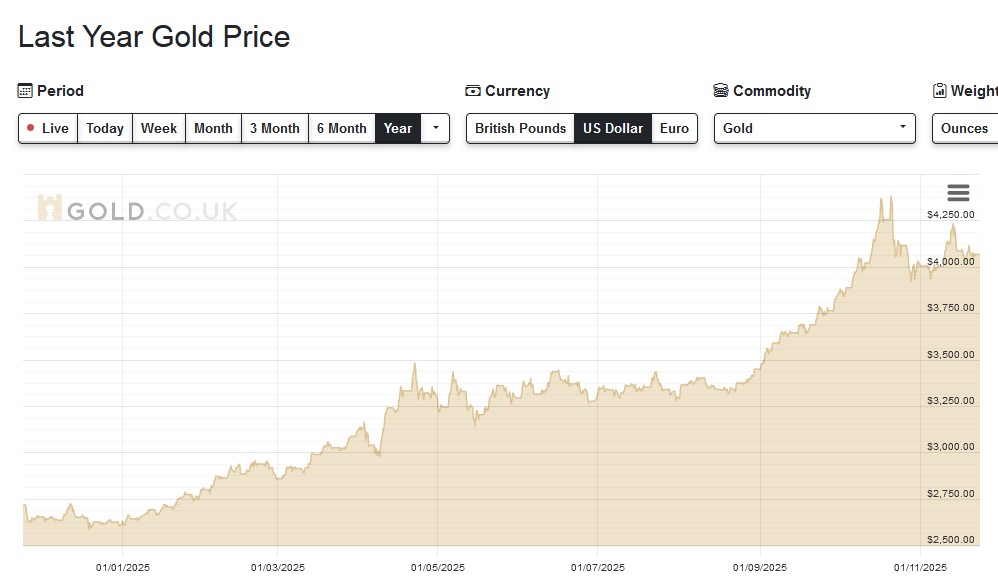Open the Gold commodity dropdown
The image size is (998, 583).
[x=814, y=128]
